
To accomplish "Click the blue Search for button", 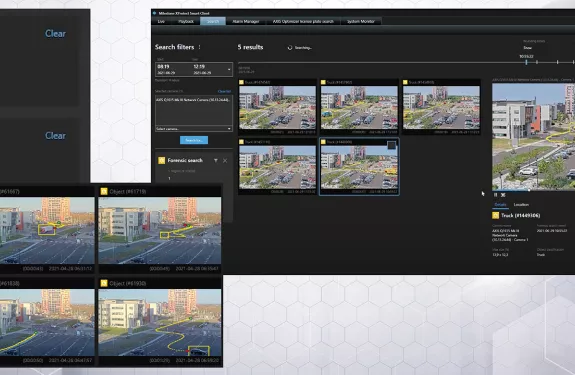I will [x=194, y=140].
